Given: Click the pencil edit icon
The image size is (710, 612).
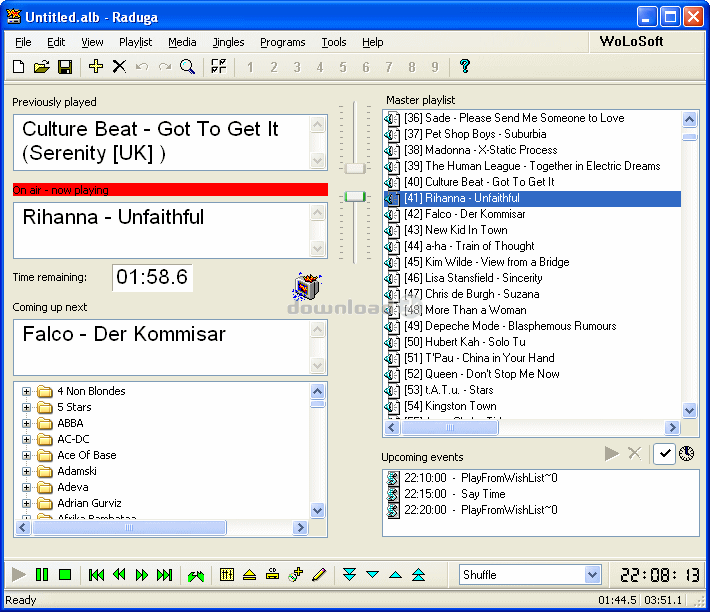Looking at the screenshot, I should point(319,575).
